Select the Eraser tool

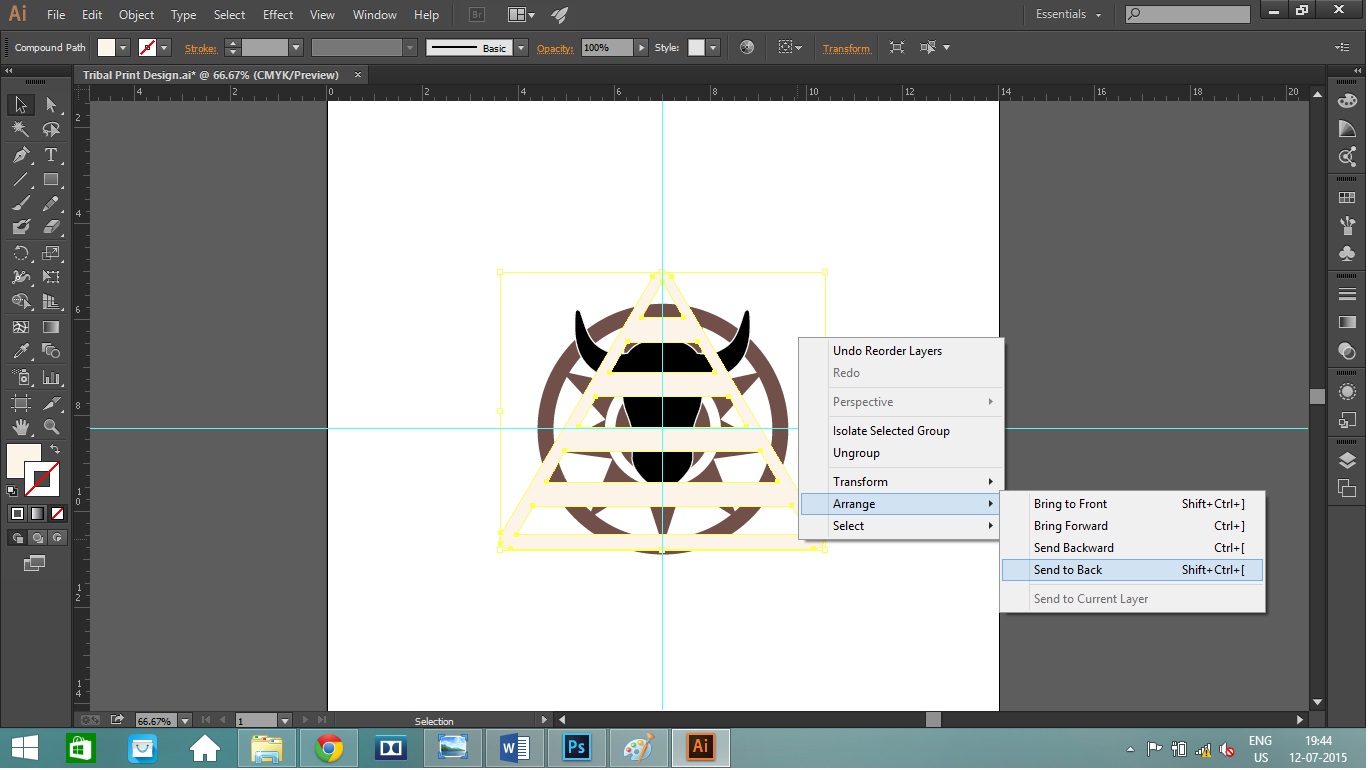[x=51, y=228]
